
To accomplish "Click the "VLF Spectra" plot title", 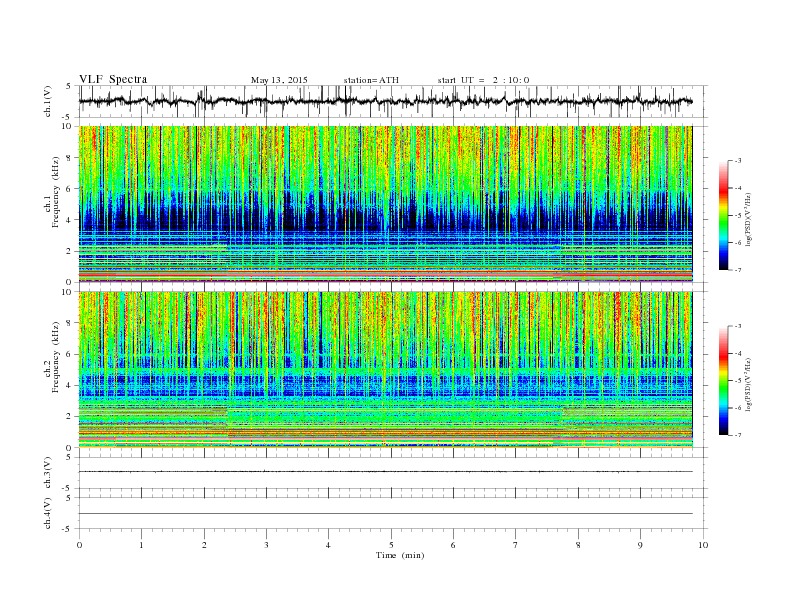I will pos(113,79).
